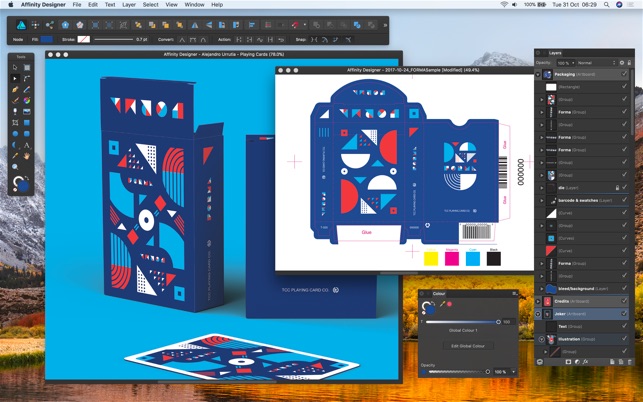Open the Colour panel options menu

514,293
